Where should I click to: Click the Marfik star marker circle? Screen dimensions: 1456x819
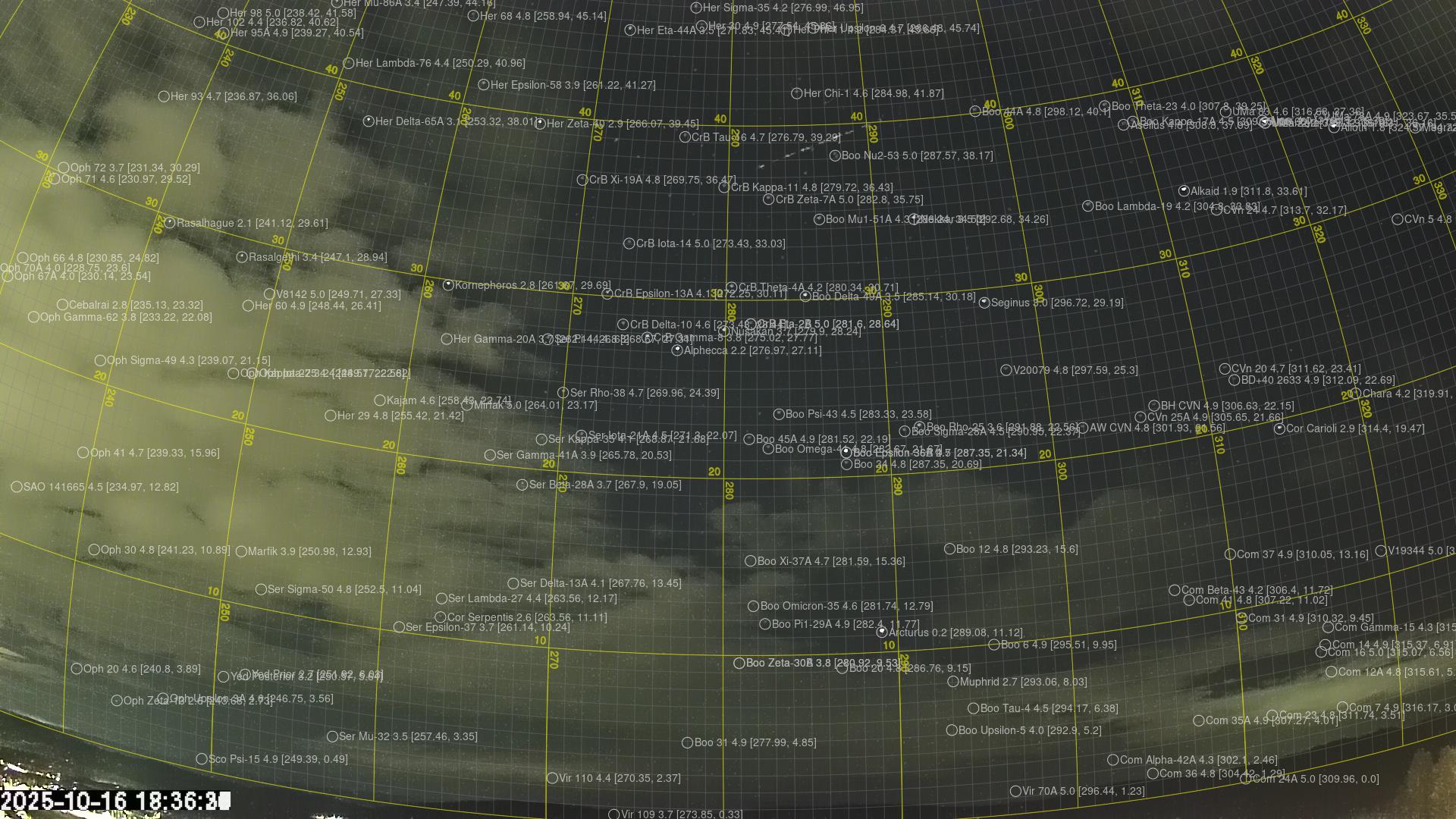(x=241, y=551)
